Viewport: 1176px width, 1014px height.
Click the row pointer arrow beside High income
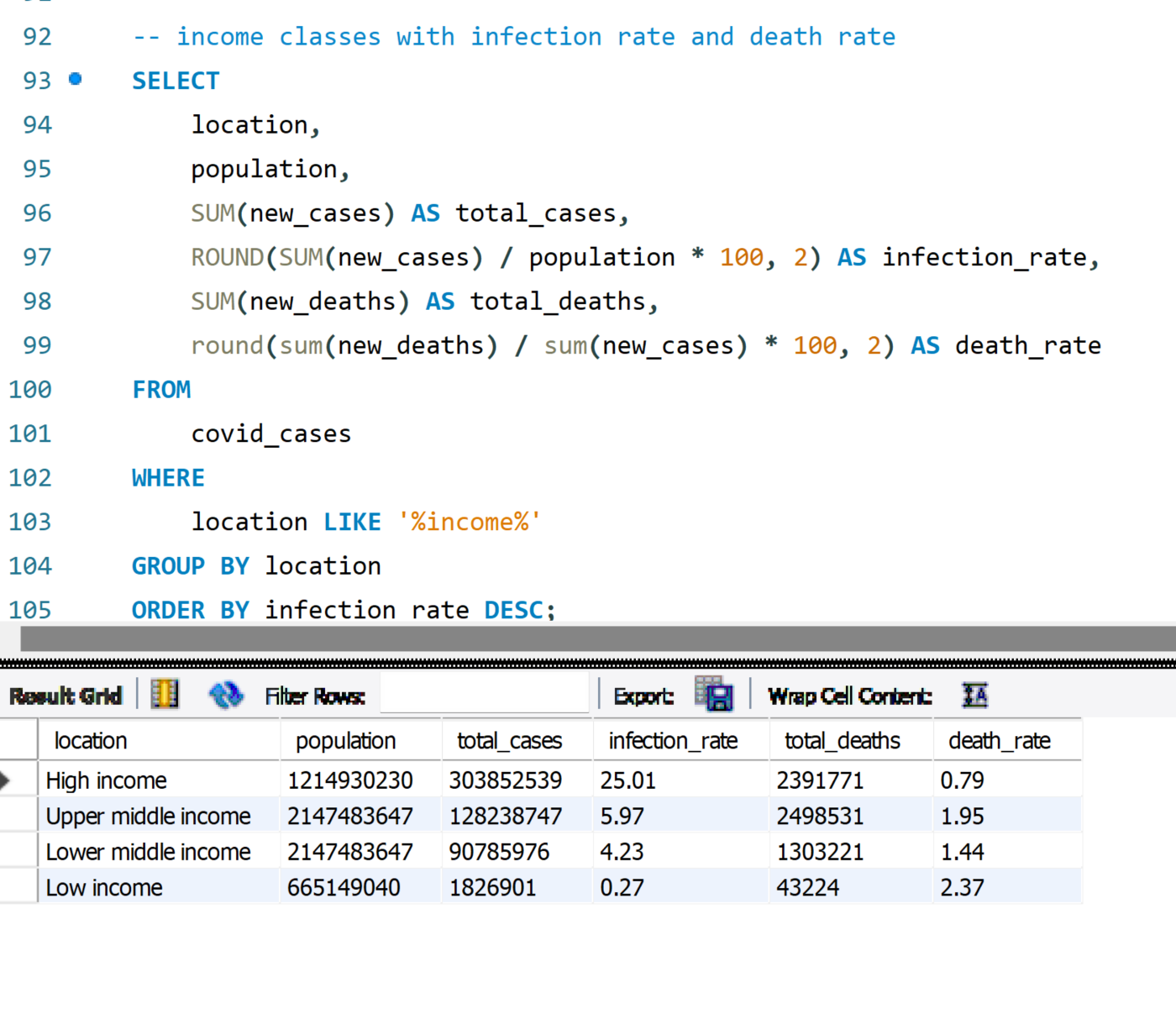pos(7,780)
